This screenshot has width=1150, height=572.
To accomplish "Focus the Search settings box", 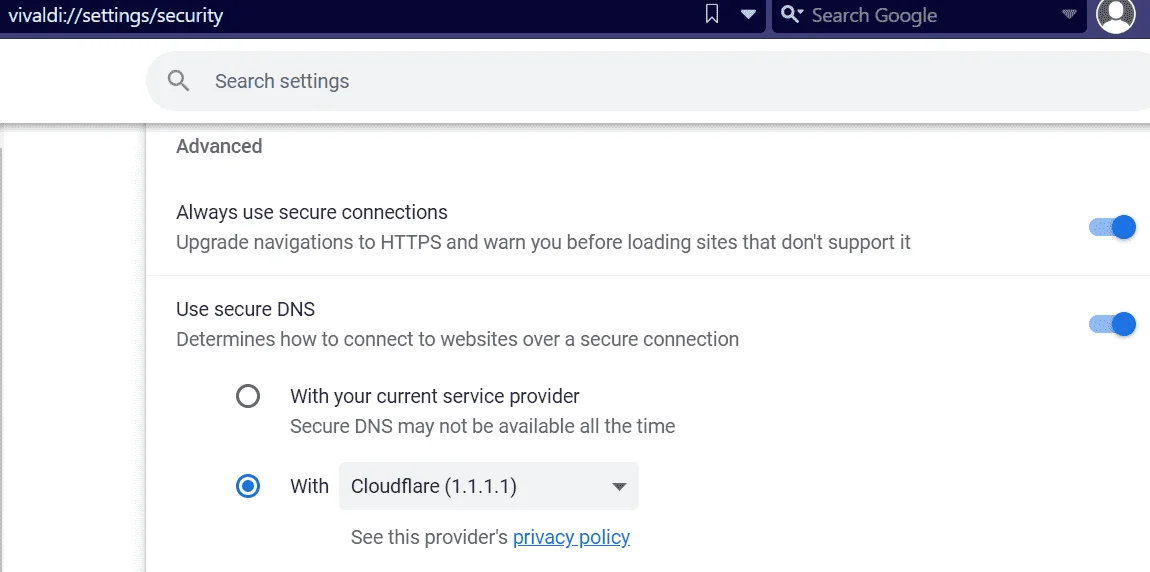I will click(648, 81).
